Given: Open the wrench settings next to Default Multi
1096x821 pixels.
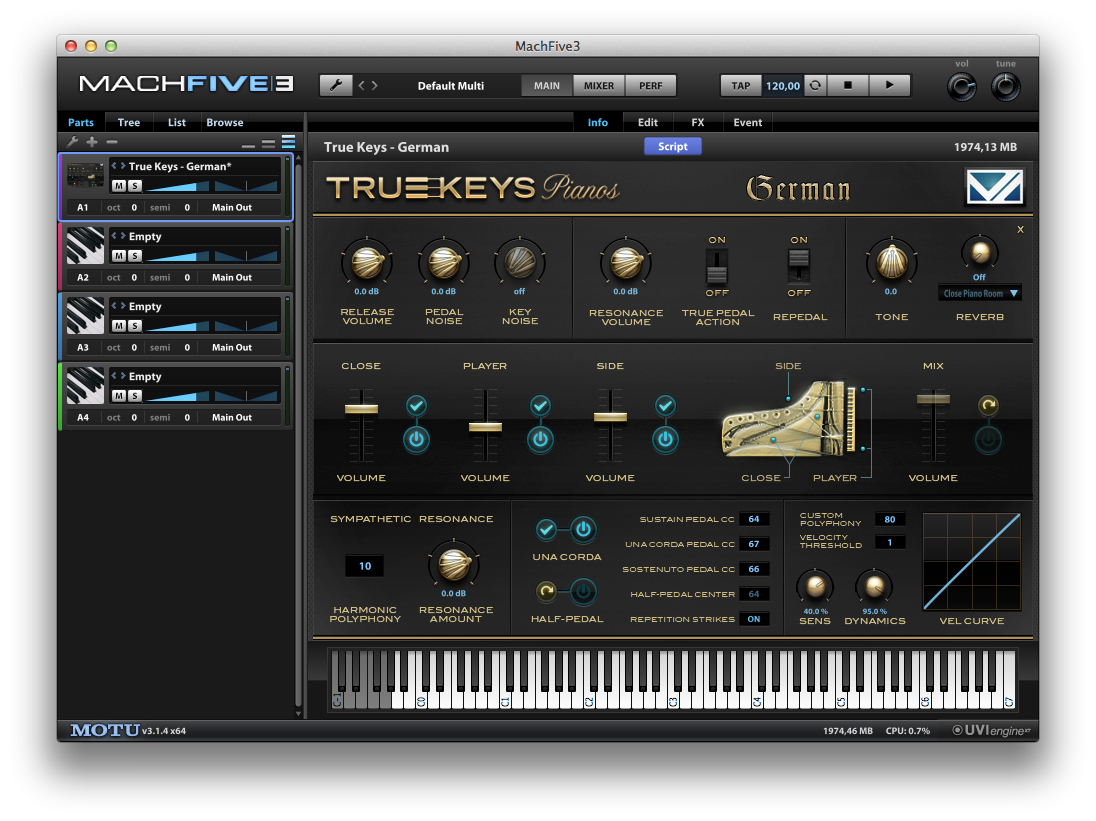Looking at the screenshot, I should 337,85.
